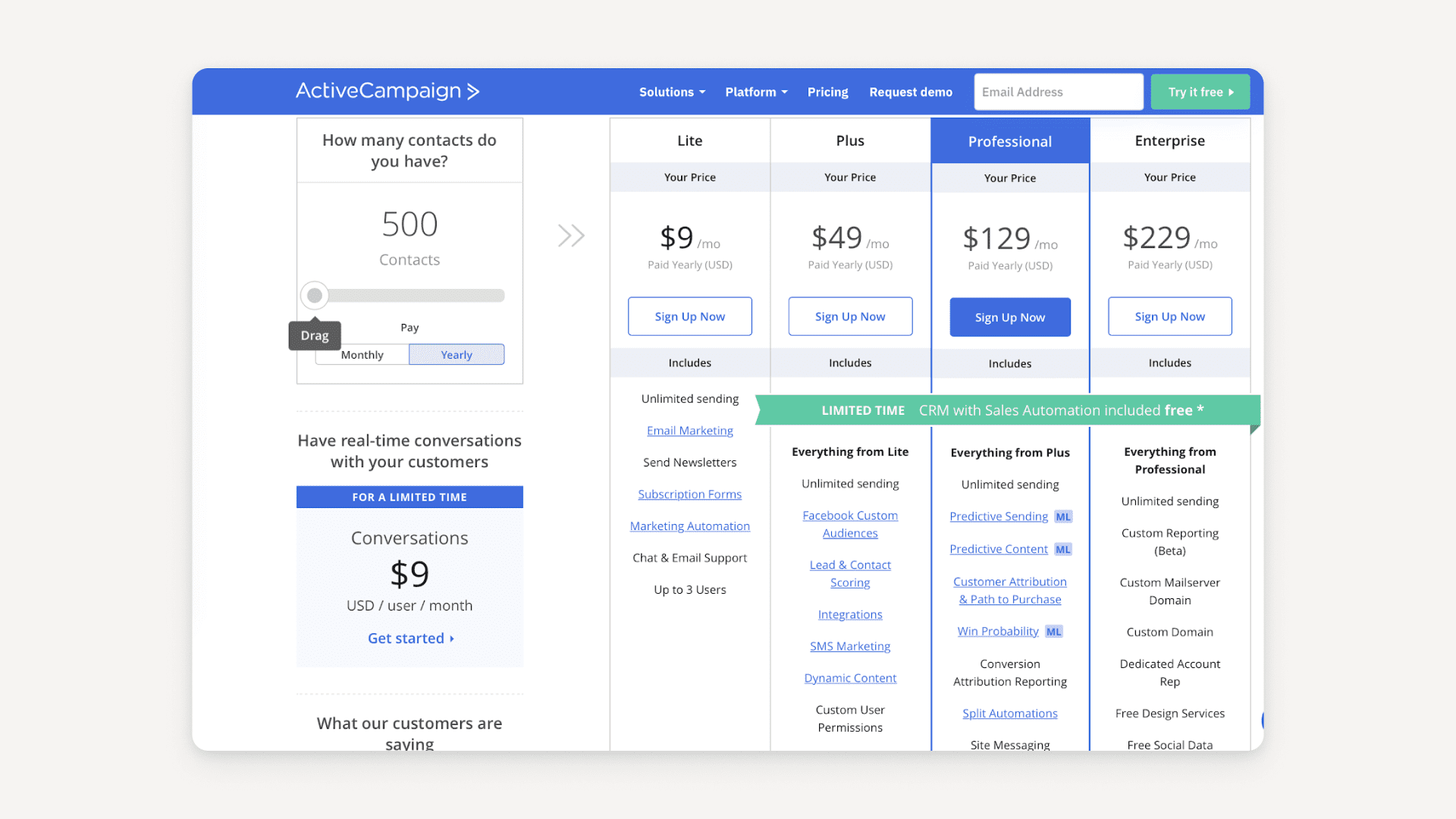Image resolution: width=1456 pixels, height=819 pixels.
Task: Click the Split Automations link
Action: (1009, 713)
